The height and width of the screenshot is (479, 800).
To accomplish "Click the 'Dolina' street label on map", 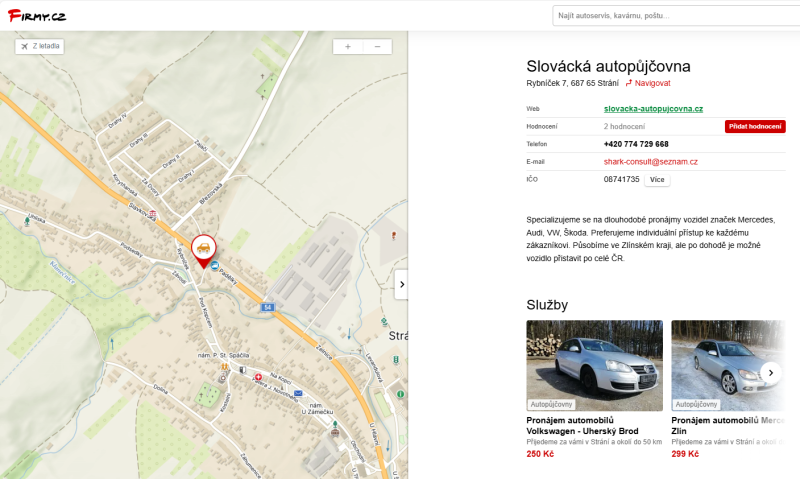I will click(x=160, y=390).
